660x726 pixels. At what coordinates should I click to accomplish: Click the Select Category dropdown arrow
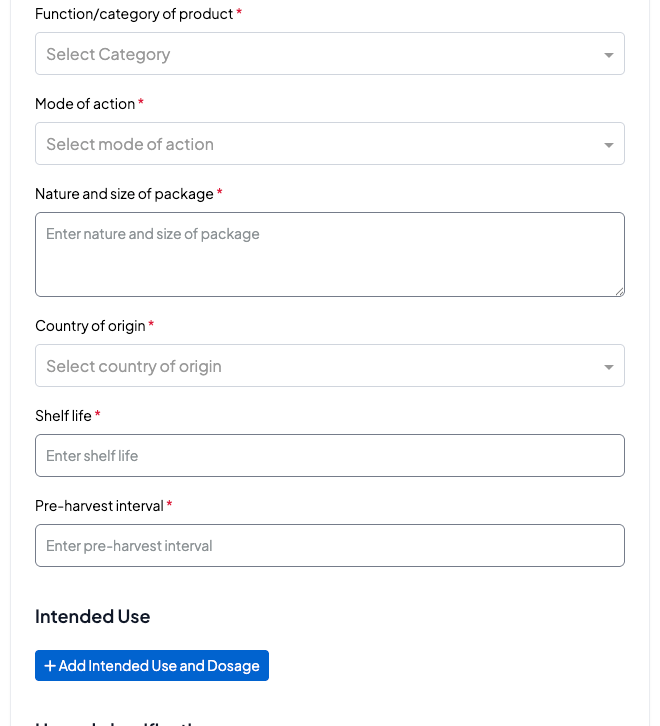[609, 55]
